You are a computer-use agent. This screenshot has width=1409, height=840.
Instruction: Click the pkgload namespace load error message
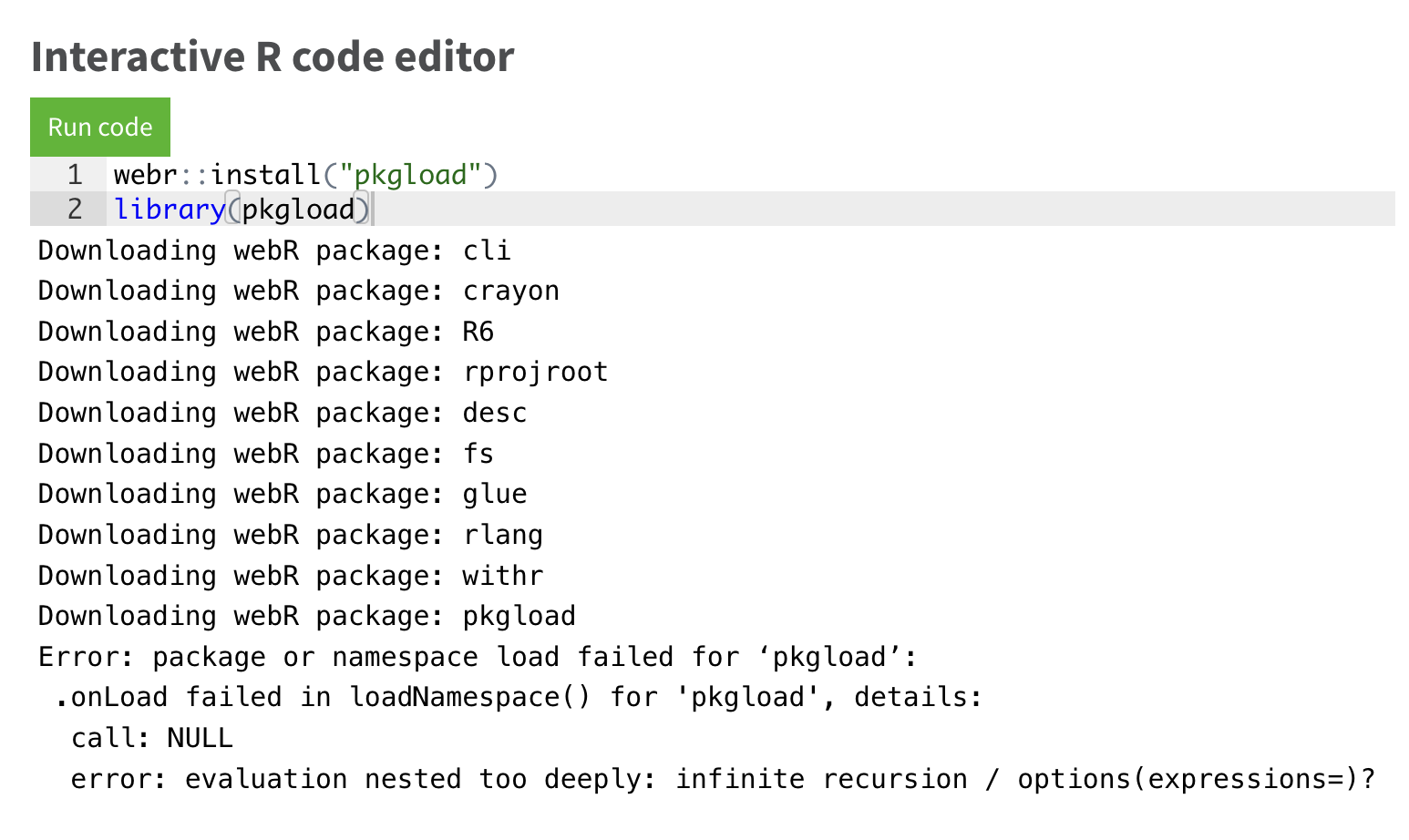[478, 656]
